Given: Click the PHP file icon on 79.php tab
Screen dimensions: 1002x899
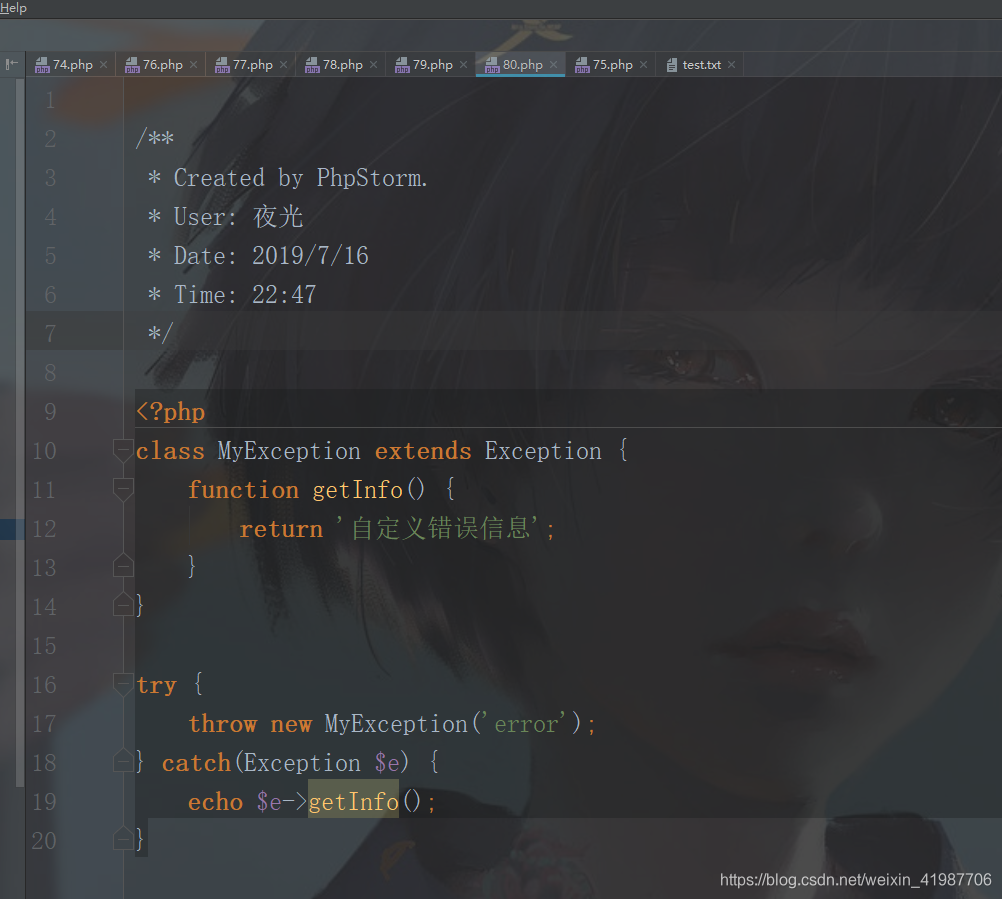Looking at the screenshot, I should click(x=403, y=65).
